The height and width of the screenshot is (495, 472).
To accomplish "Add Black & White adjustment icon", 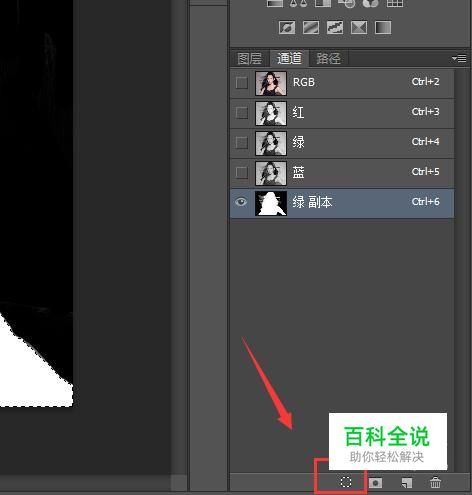I will [x=323, y=3].
